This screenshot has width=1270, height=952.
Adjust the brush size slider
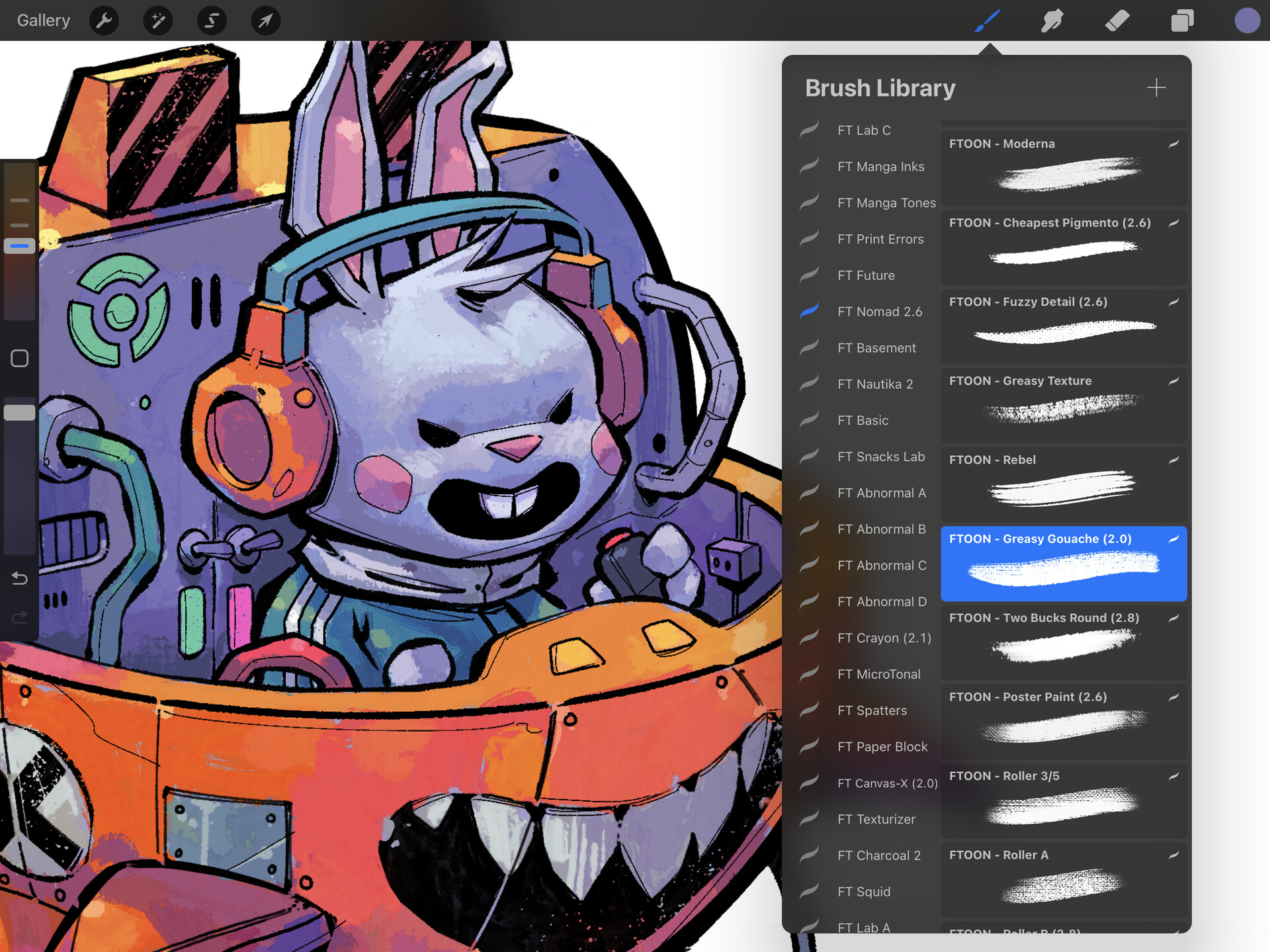(x=19, y=245)
